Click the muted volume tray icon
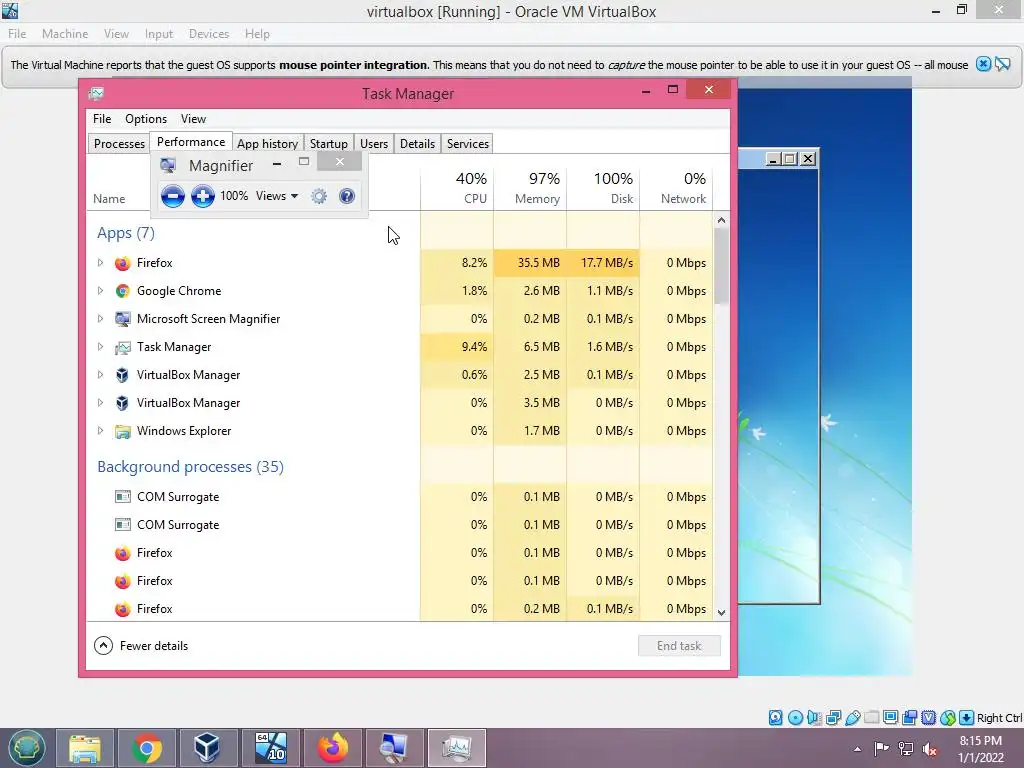The height and width of the screenshot is (768, 1024). coord(929,749)
